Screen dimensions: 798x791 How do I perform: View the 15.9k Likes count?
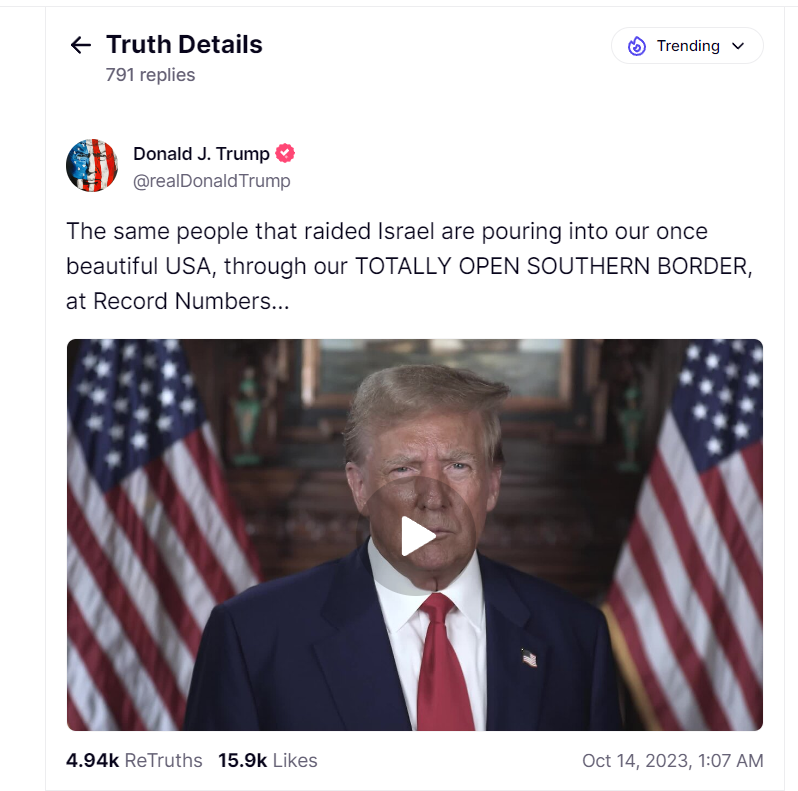[268, 760]
